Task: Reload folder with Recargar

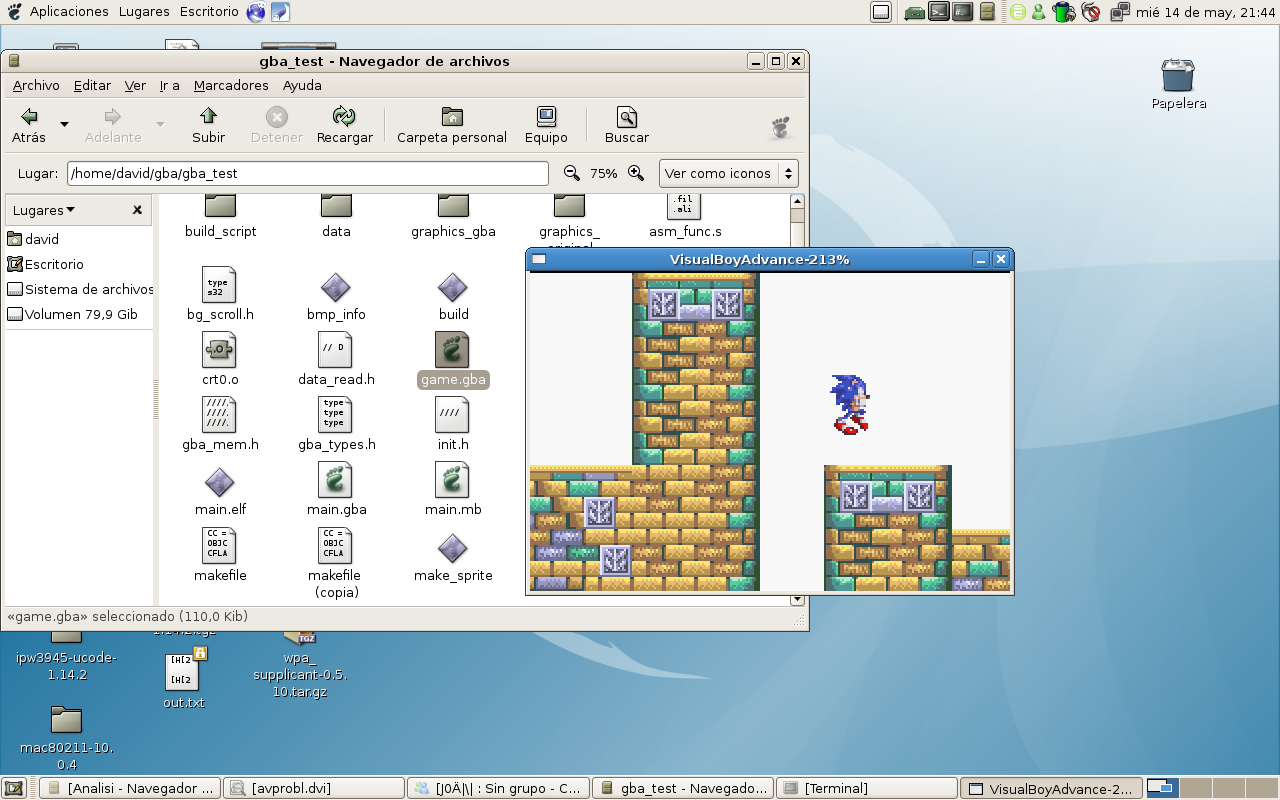Action: [344, 125]
